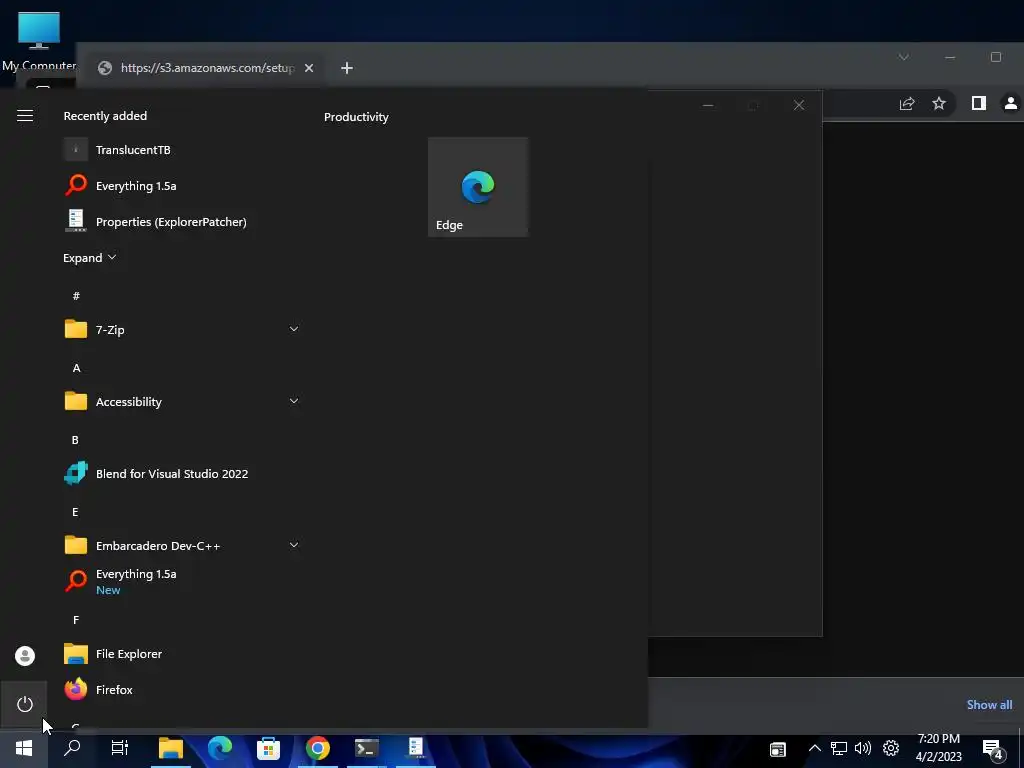This screenshot has height=768, width=1024.
Task: Expand the Recently added list
Action: [89, 257]
